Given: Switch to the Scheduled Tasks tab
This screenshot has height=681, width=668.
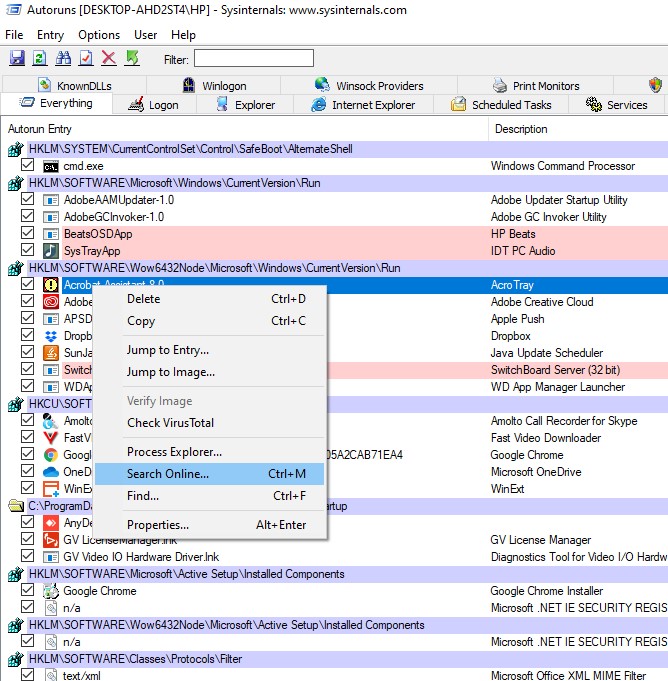Looking at the screenshot, I should tap(501, 105).
